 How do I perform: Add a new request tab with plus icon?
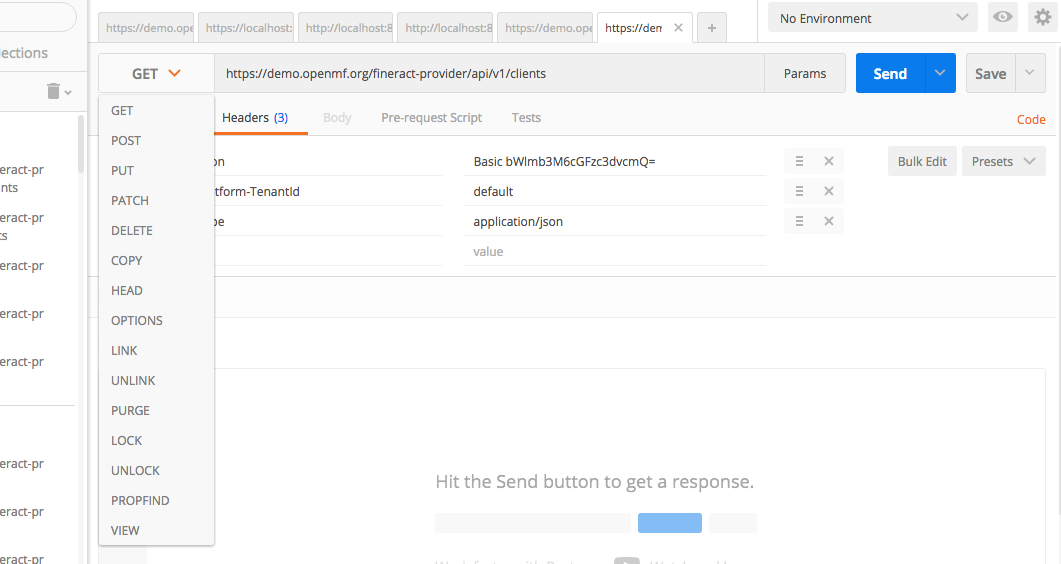pyautogui.click(x=712, y=29)
